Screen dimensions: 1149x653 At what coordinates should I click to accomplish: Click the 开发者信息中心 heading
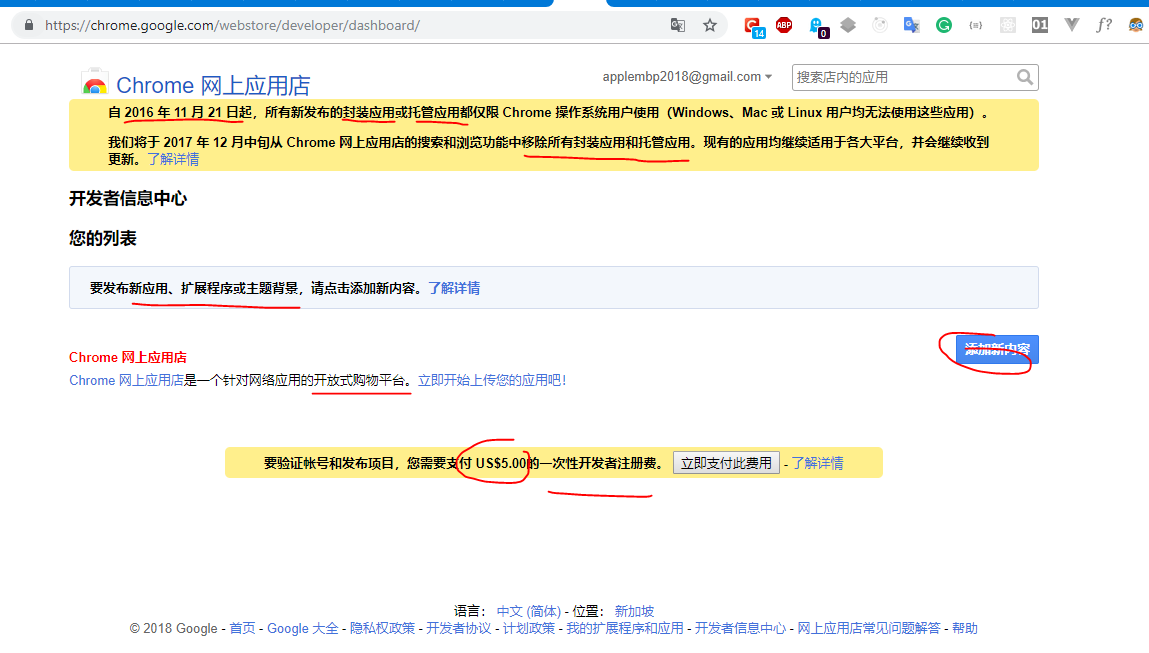[x=128, y=199]
